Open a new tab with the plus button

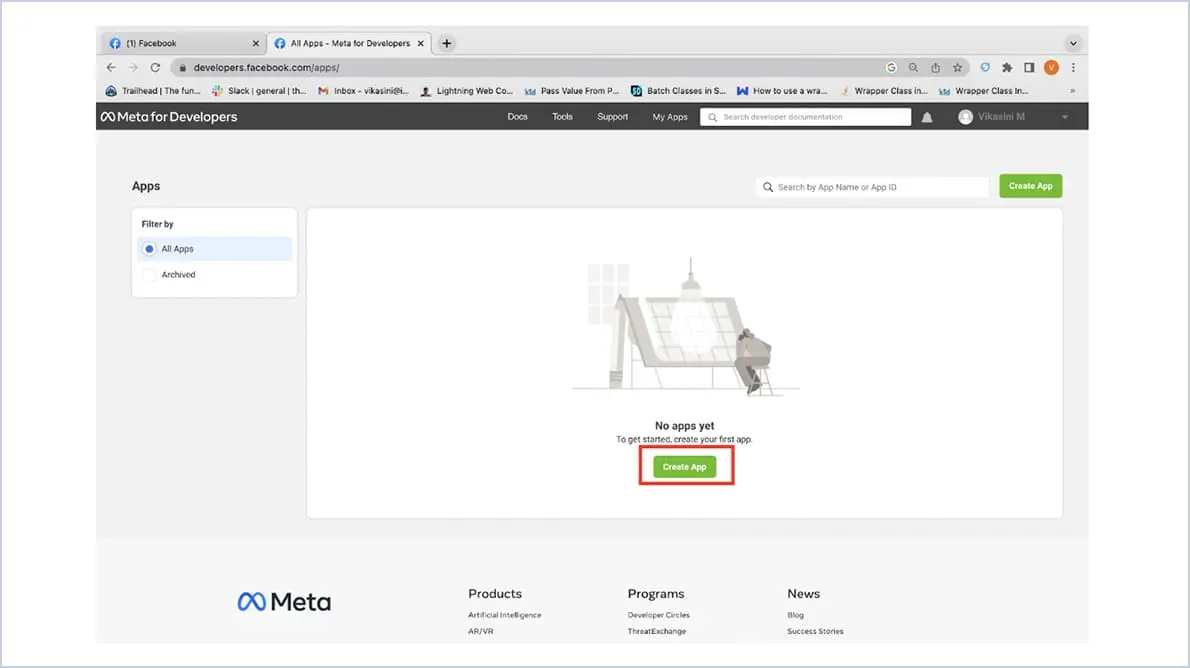click(446, 43)
